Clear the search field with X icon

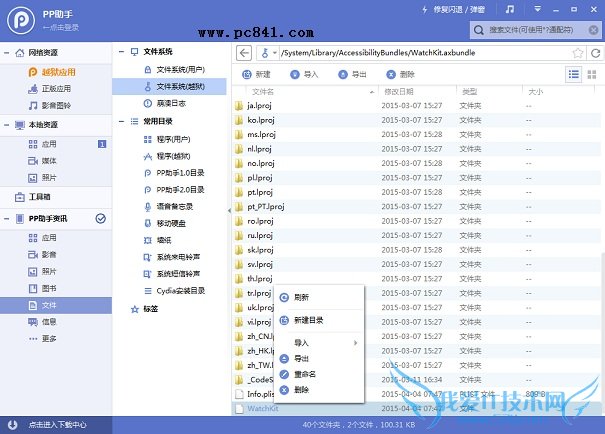(593, 30)
